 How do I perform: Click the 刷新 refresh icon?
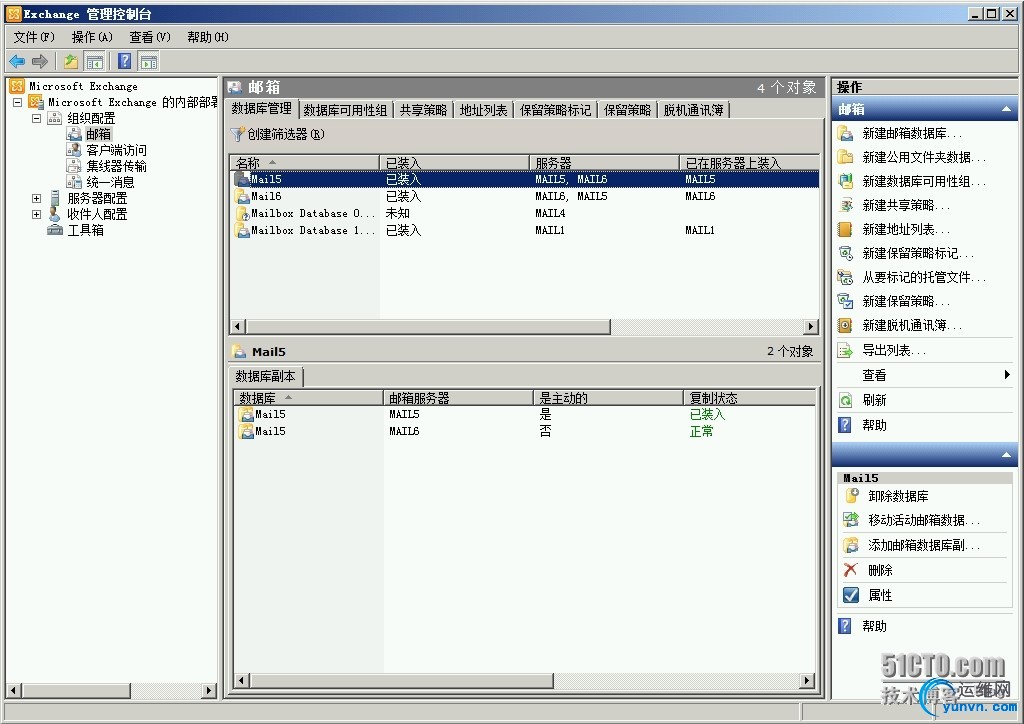pos(846,400)
